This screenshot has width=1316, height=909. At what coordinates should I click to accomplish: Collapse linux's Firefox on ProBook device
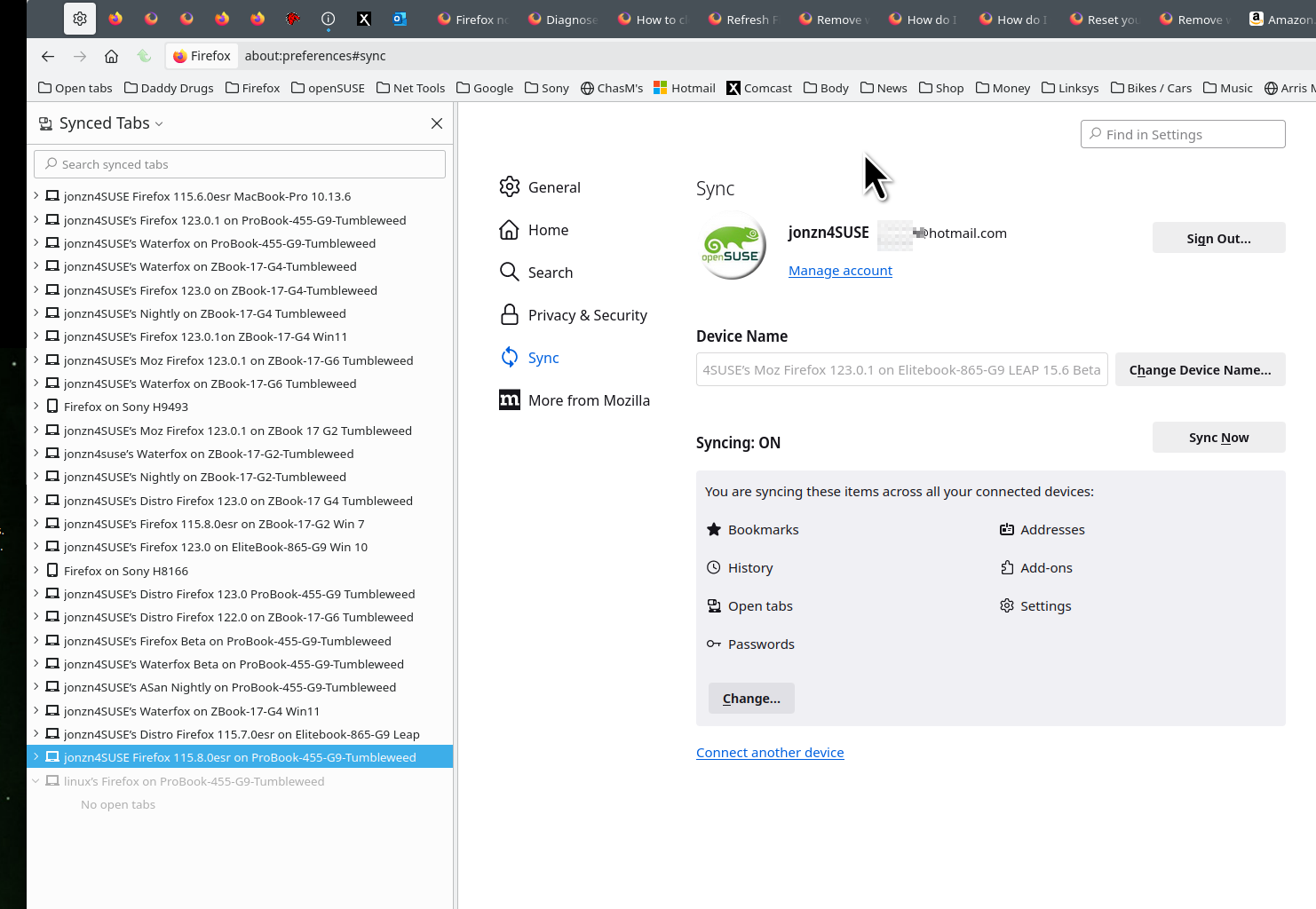click(x=36, y=781)
